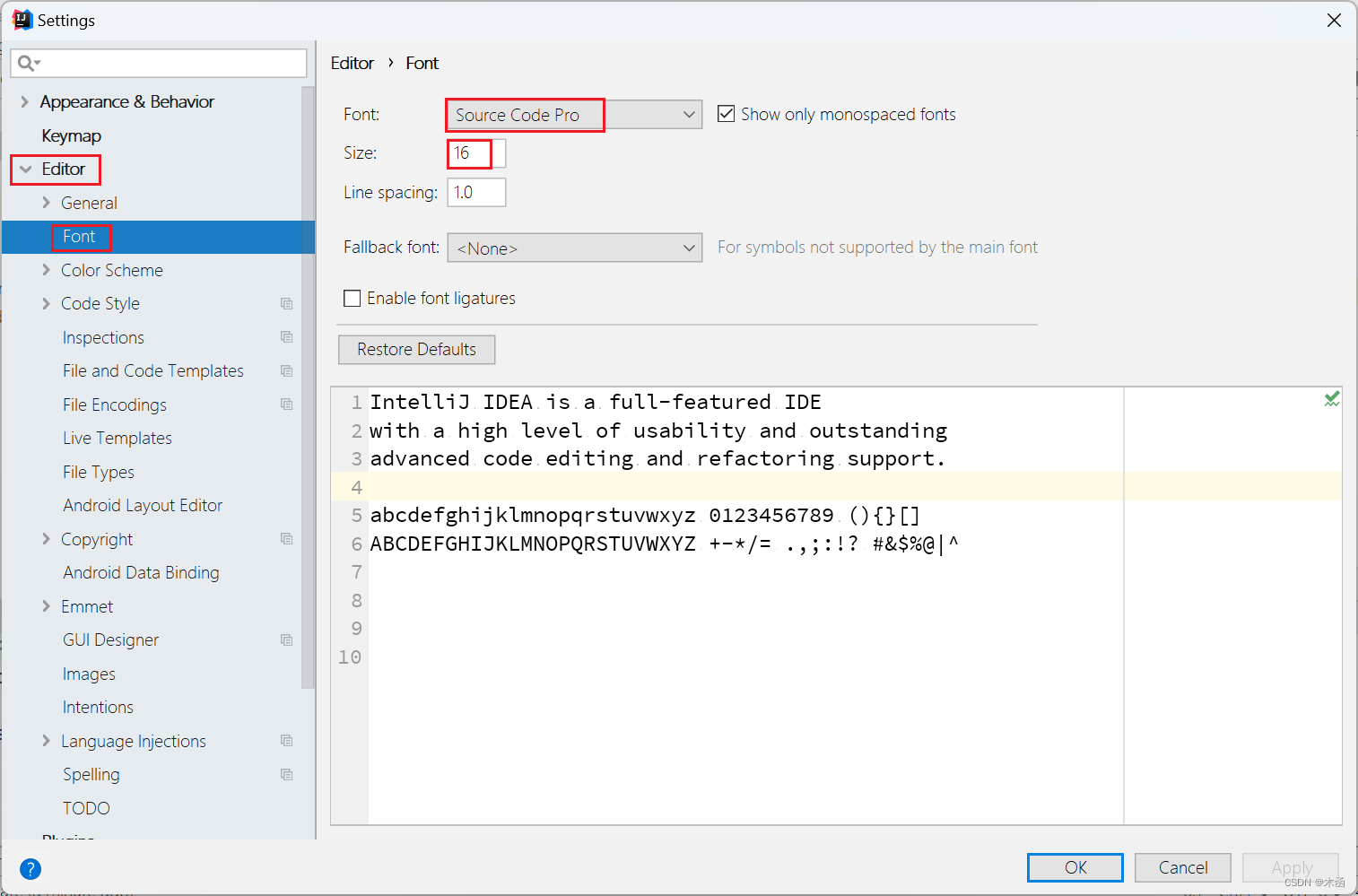This screenshot has width=1358, height=896.
Task: Click project-level icon beside GUI Designer
Action: coord(286,640)
